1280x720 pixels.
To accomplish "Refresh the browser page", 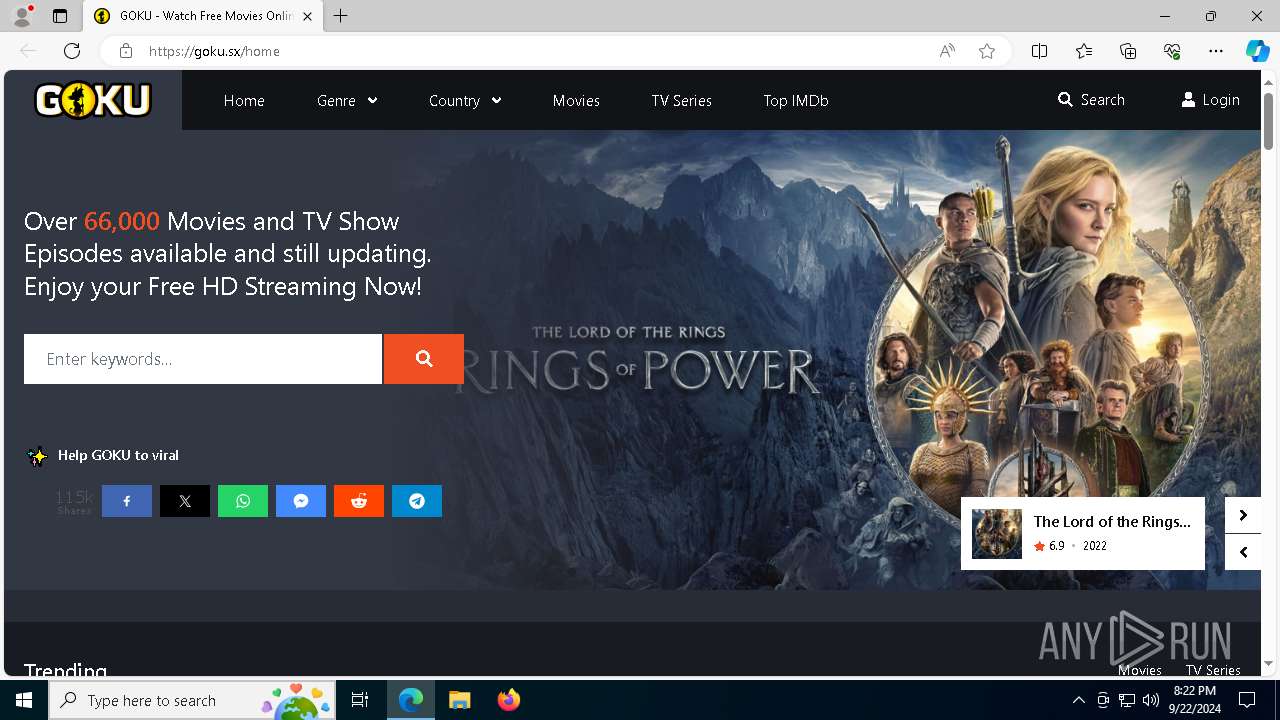I will click(72, 51).
